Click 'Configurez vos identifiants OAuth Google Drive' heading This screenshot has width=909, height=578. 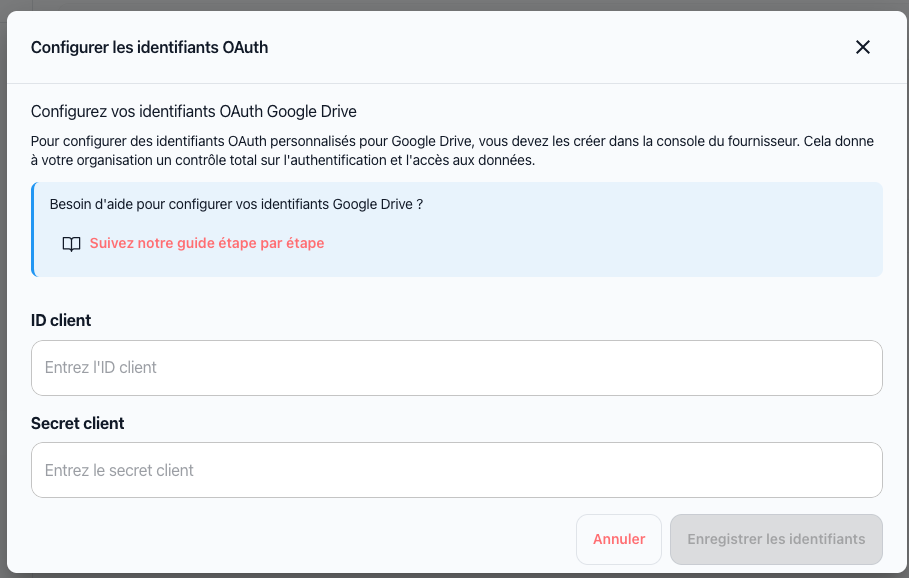tap(194, 111)
